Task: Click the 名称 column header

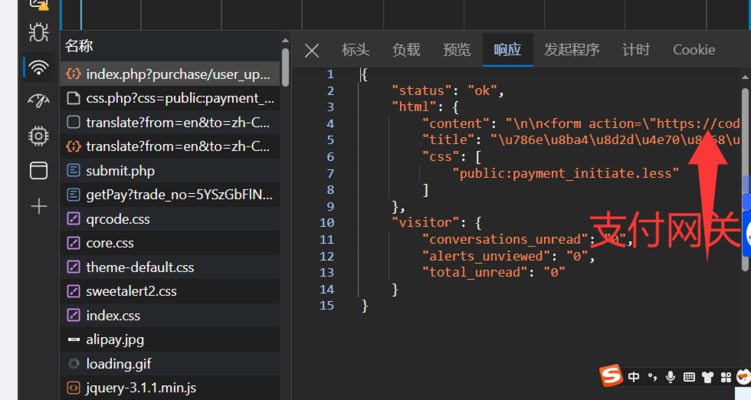Action: coord(79,46)
